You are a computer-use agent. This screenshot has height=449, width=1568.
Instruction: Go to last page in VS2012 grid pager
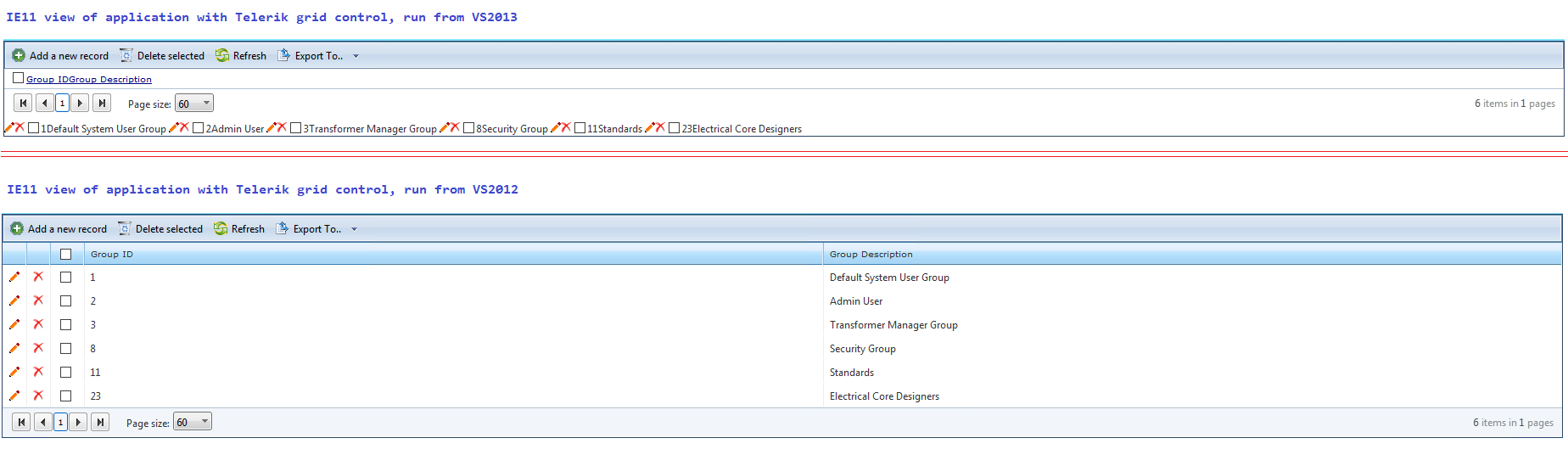[x=100, y=422]
